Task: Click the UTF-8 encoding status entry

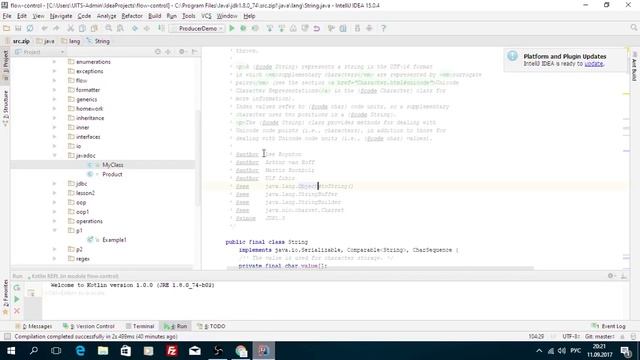Action: 571,336
